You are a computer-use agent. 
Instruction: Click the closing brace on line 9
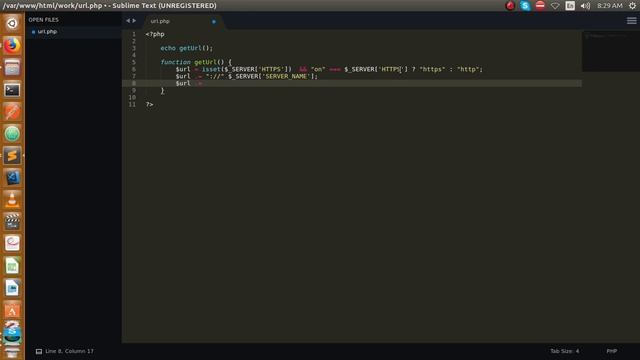[162, 91]
